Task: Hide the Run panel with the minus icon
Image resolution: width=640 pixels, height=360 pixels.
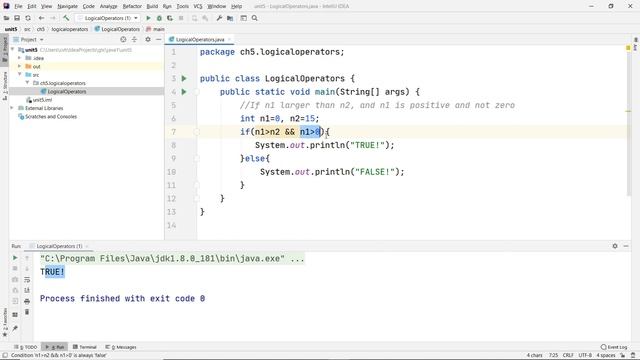Action: coord(626,246)
